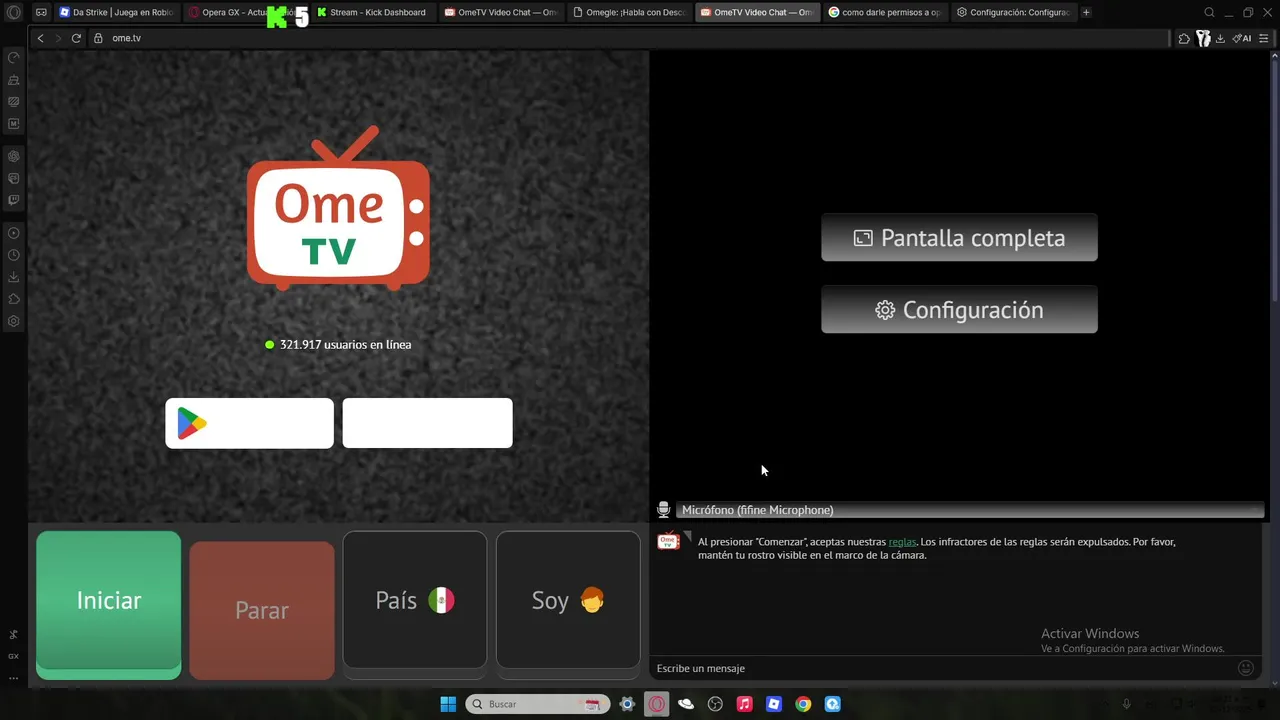The height and width of the screenshot is (720, 1280).
Task: Open the ChatGPT icon in Opera sidebar
Action: tap(14, 156)
